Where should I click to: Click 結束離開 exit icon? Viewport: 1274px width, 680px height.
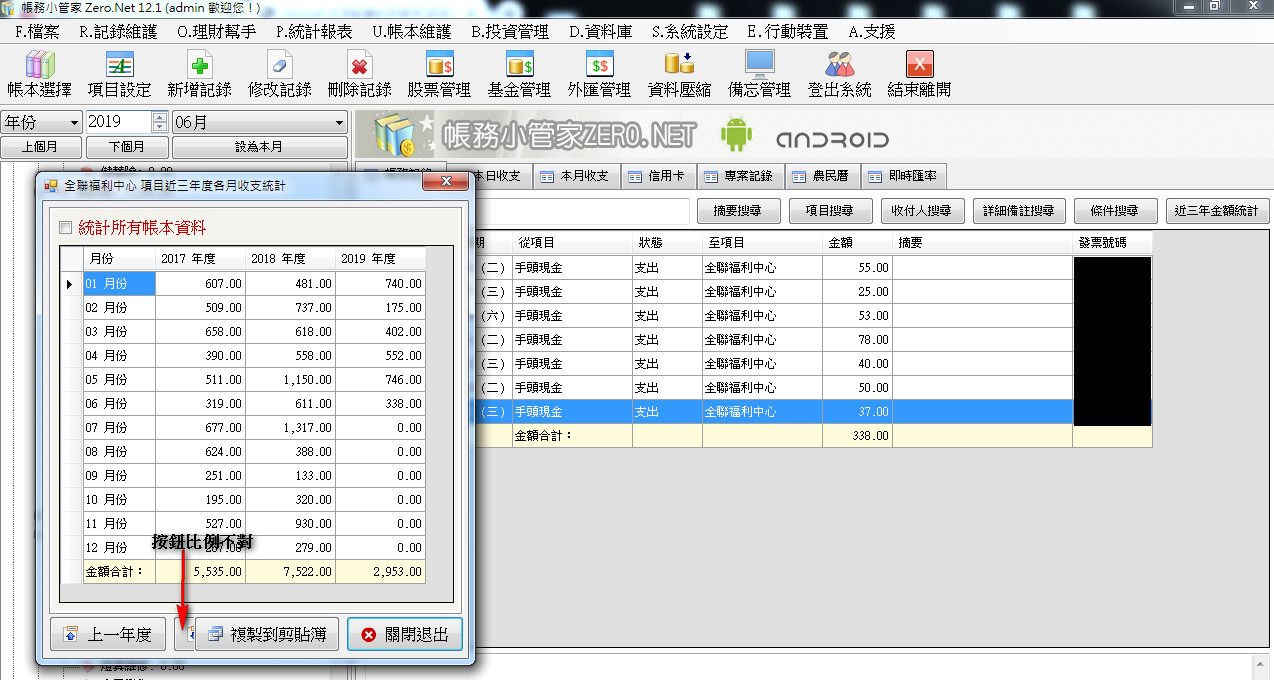click(x=919, y=64)
